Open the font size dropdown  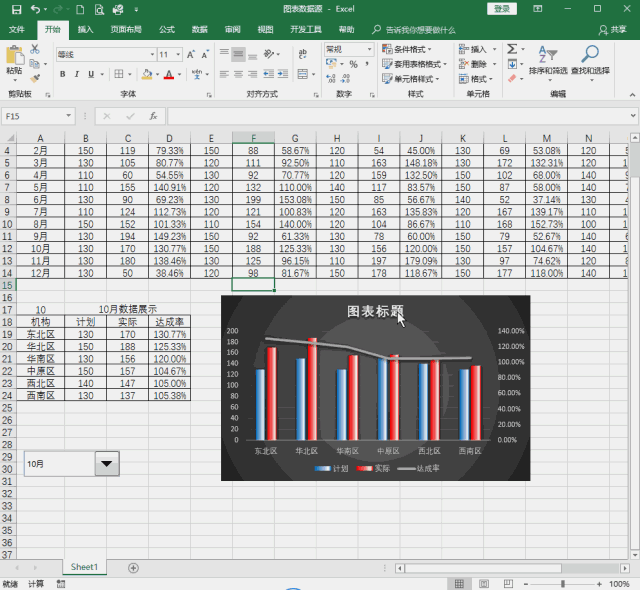pos(180,54)
